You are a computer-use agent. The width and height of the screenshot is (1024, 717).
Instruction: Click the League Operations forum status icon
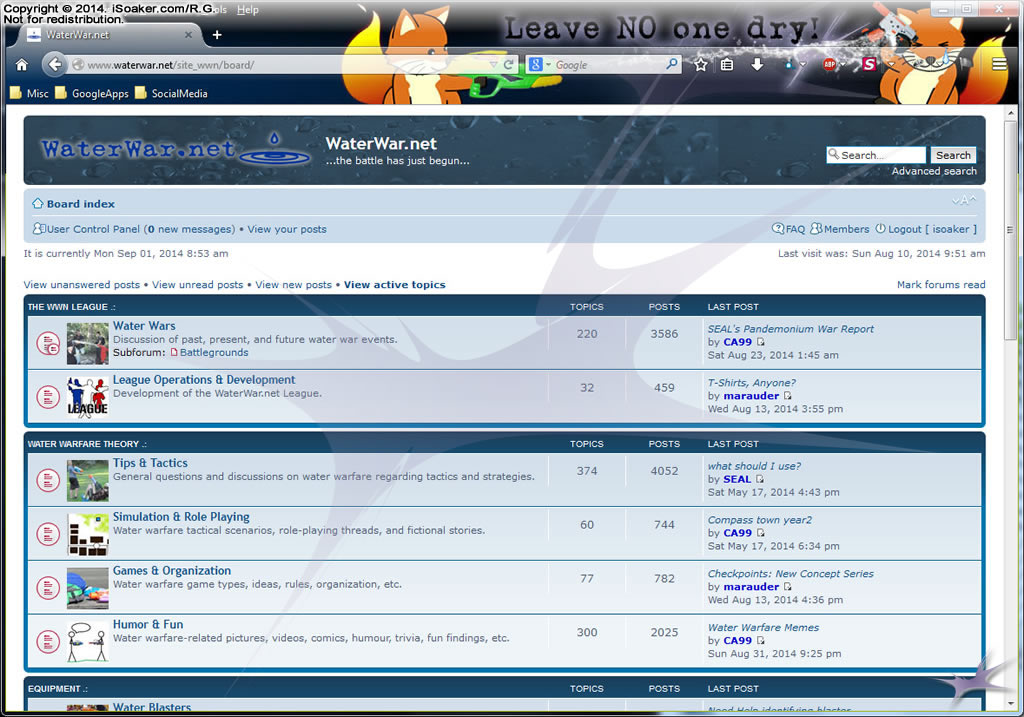point(48,397)
